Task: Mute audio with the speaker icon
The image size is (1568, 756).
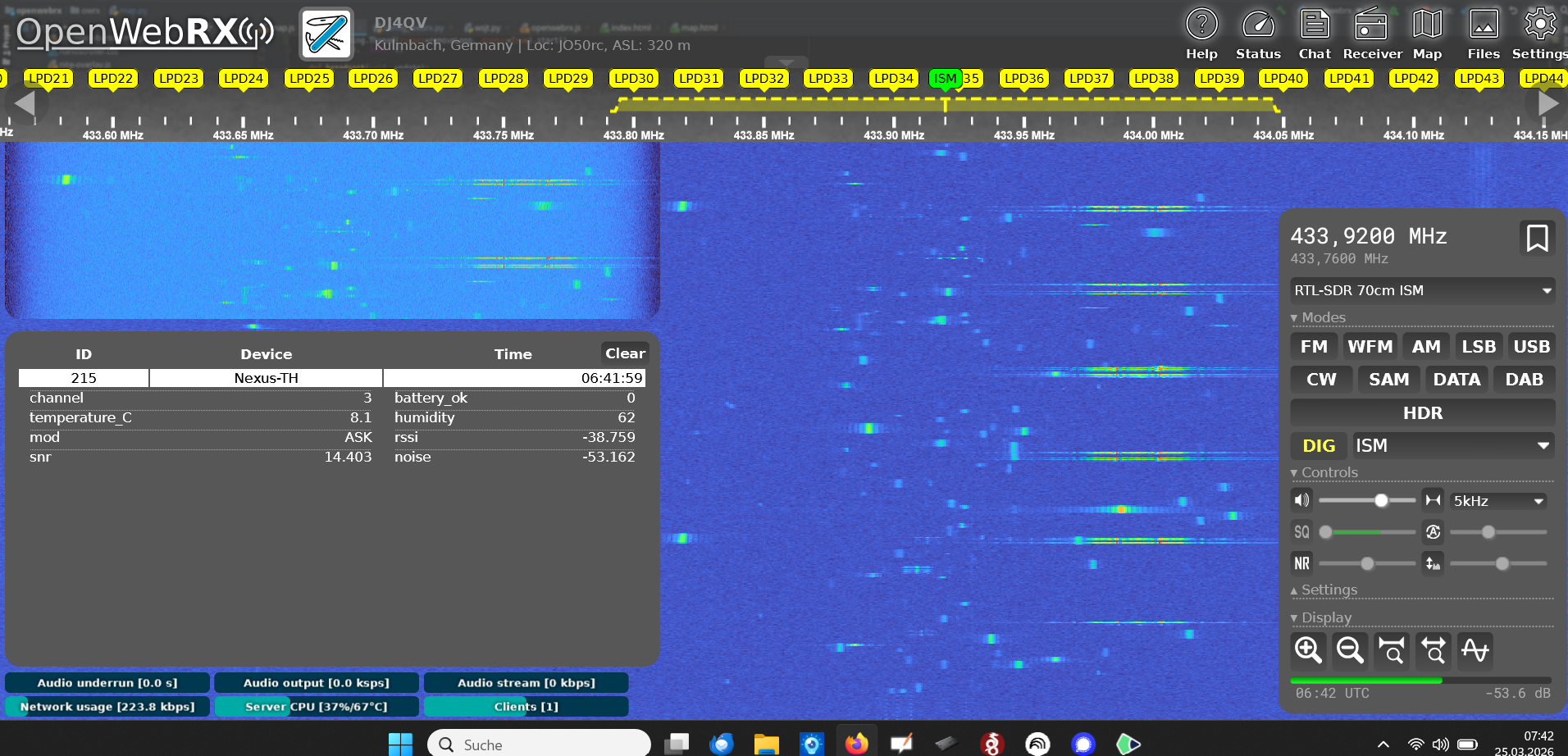Action: click(1301, 500)
